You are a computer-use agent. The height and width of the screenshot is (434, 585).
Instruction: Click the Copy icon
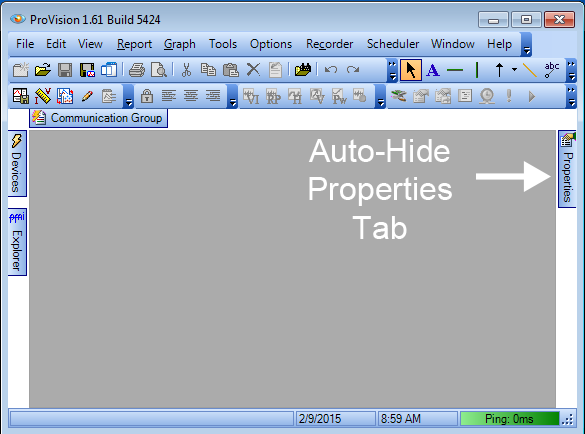[208, 70]
